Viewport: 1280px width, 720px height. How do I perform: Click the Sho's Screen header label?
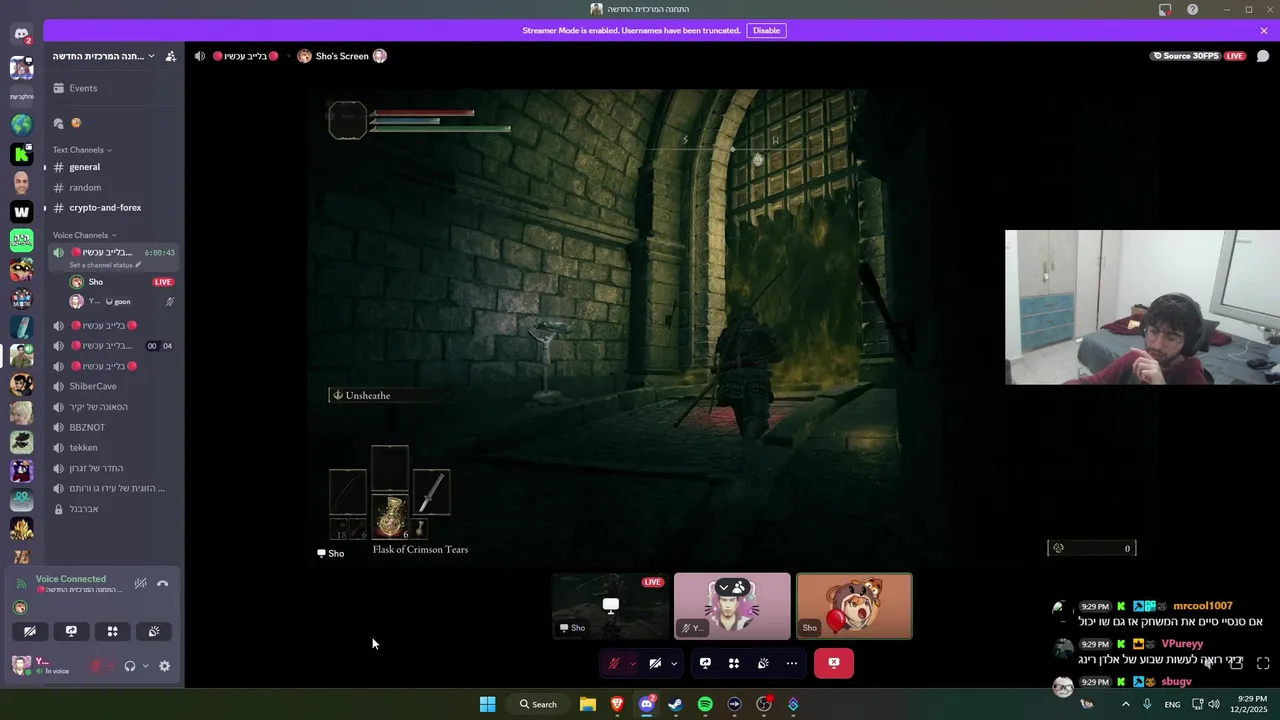[342, 56]
